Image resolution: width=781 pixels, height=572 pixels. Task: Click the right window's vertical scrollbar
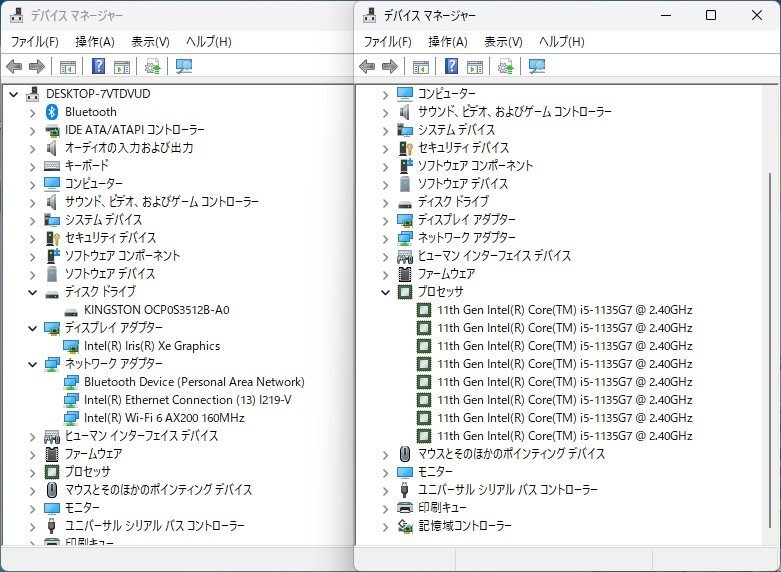coord(771,300)
